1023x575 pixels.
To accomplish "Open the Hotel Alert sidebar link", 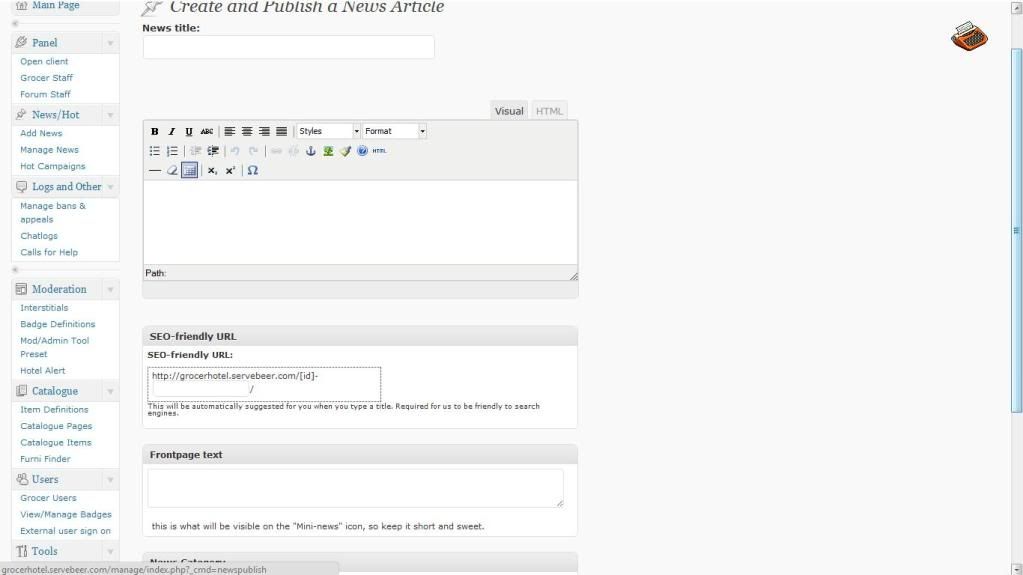I will coord(43,371).
